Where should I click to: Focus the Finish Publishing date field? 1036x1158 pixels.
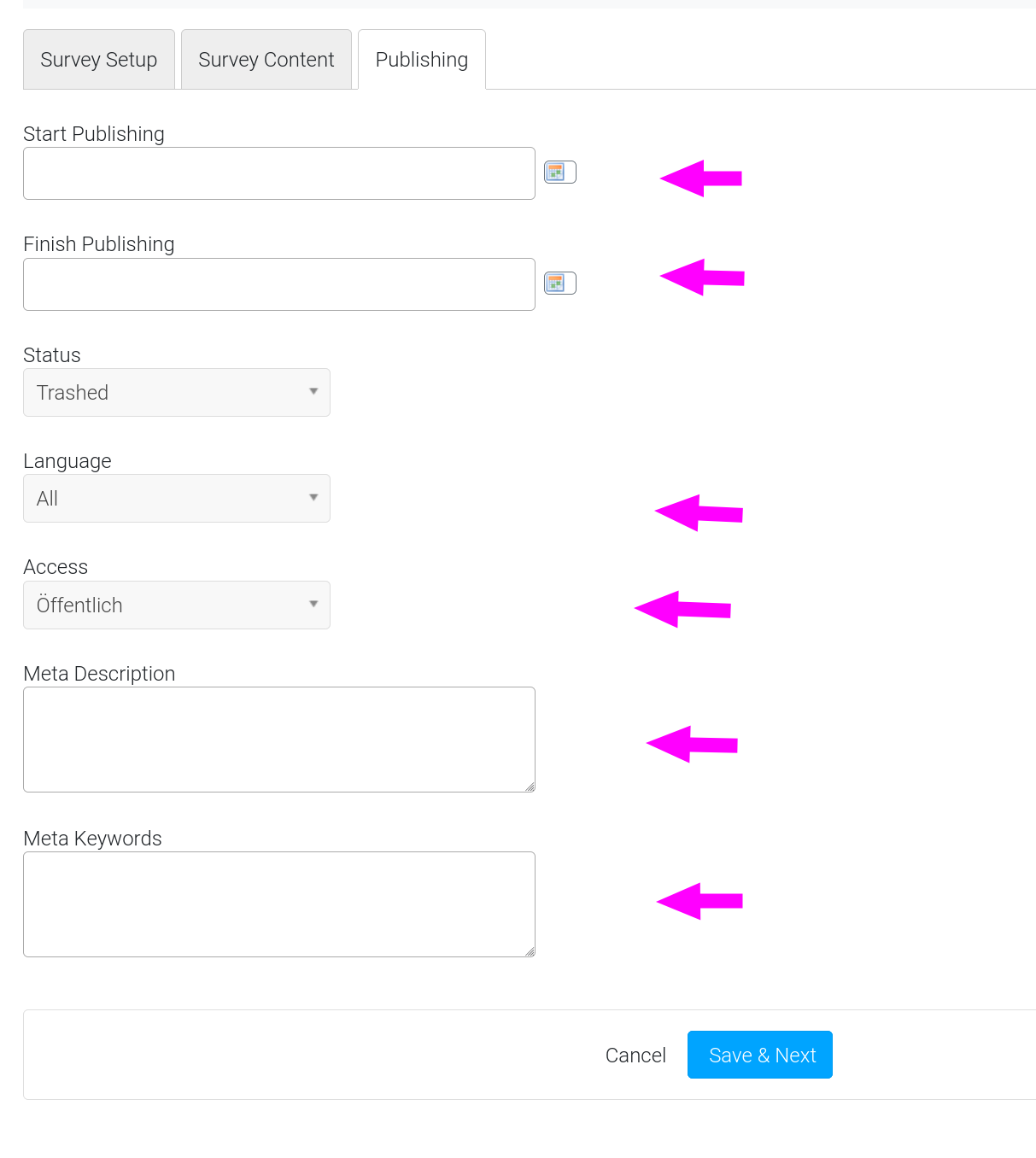pyautogui.click(x=279, y=284)
